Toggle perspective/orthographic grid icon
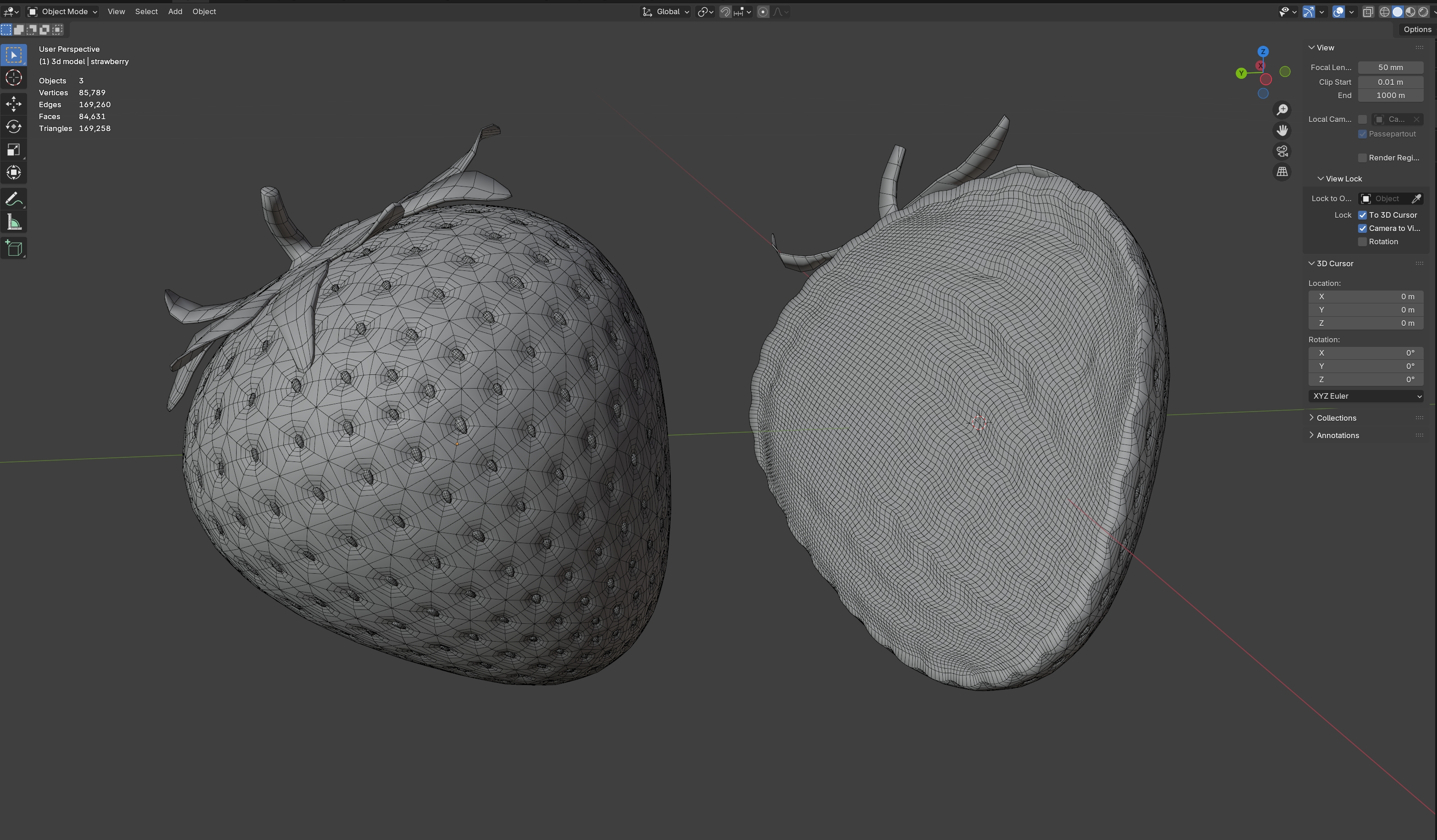1437x840 pixels. tap(1282, 171)
